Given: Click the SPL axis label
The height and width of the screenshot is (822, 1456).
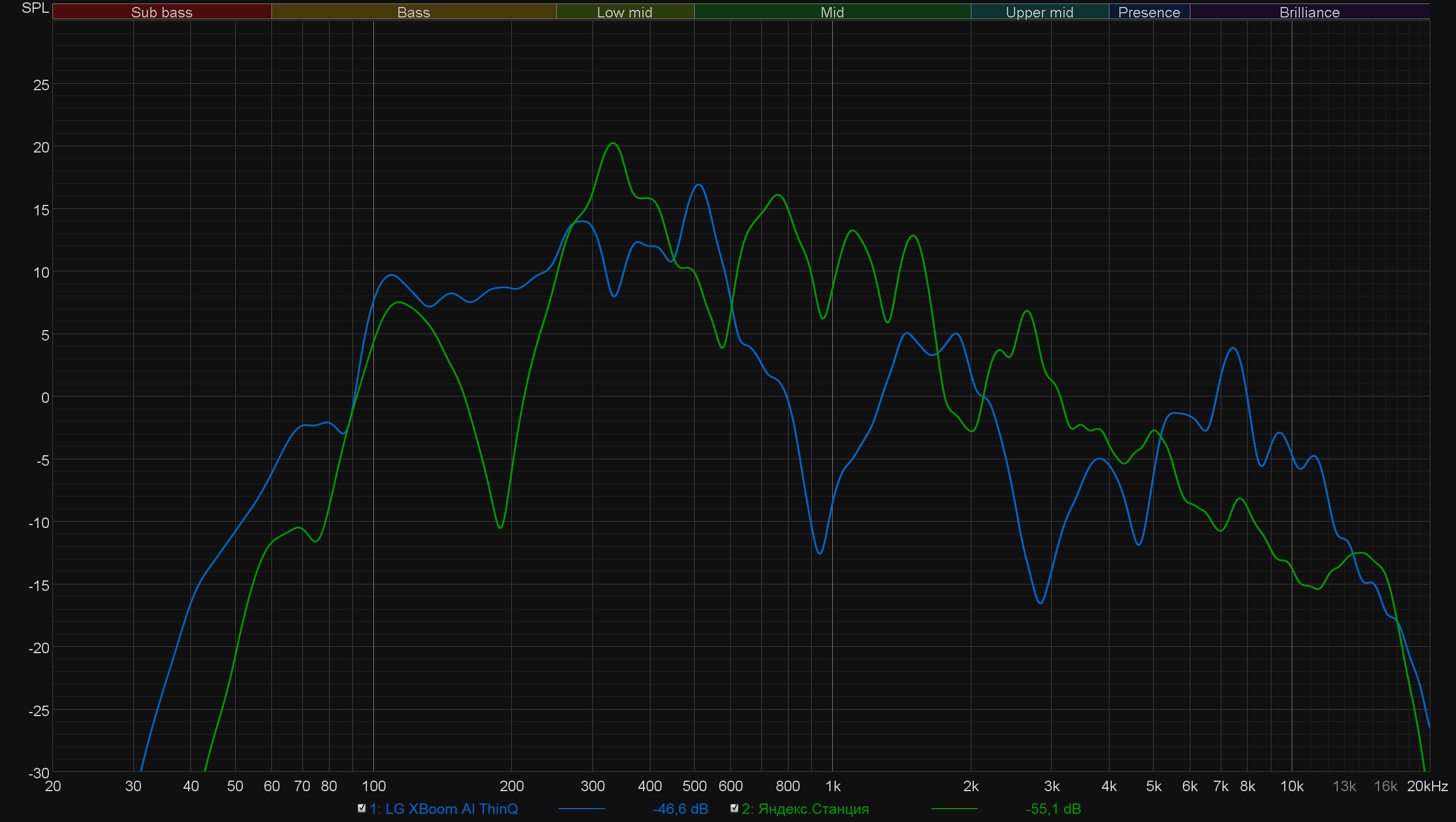Looking at the screenshot, I should (35, 8).
